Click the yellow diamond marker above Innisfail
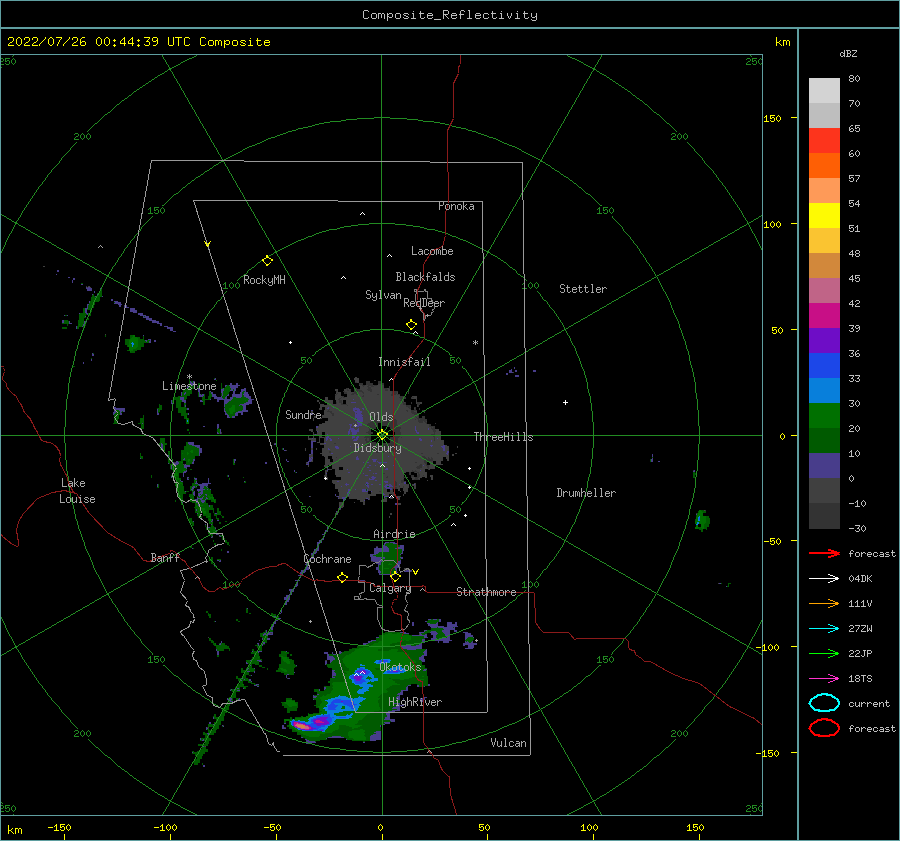The width and height of the screenshot is (900, 841). (x=411, y=325)
